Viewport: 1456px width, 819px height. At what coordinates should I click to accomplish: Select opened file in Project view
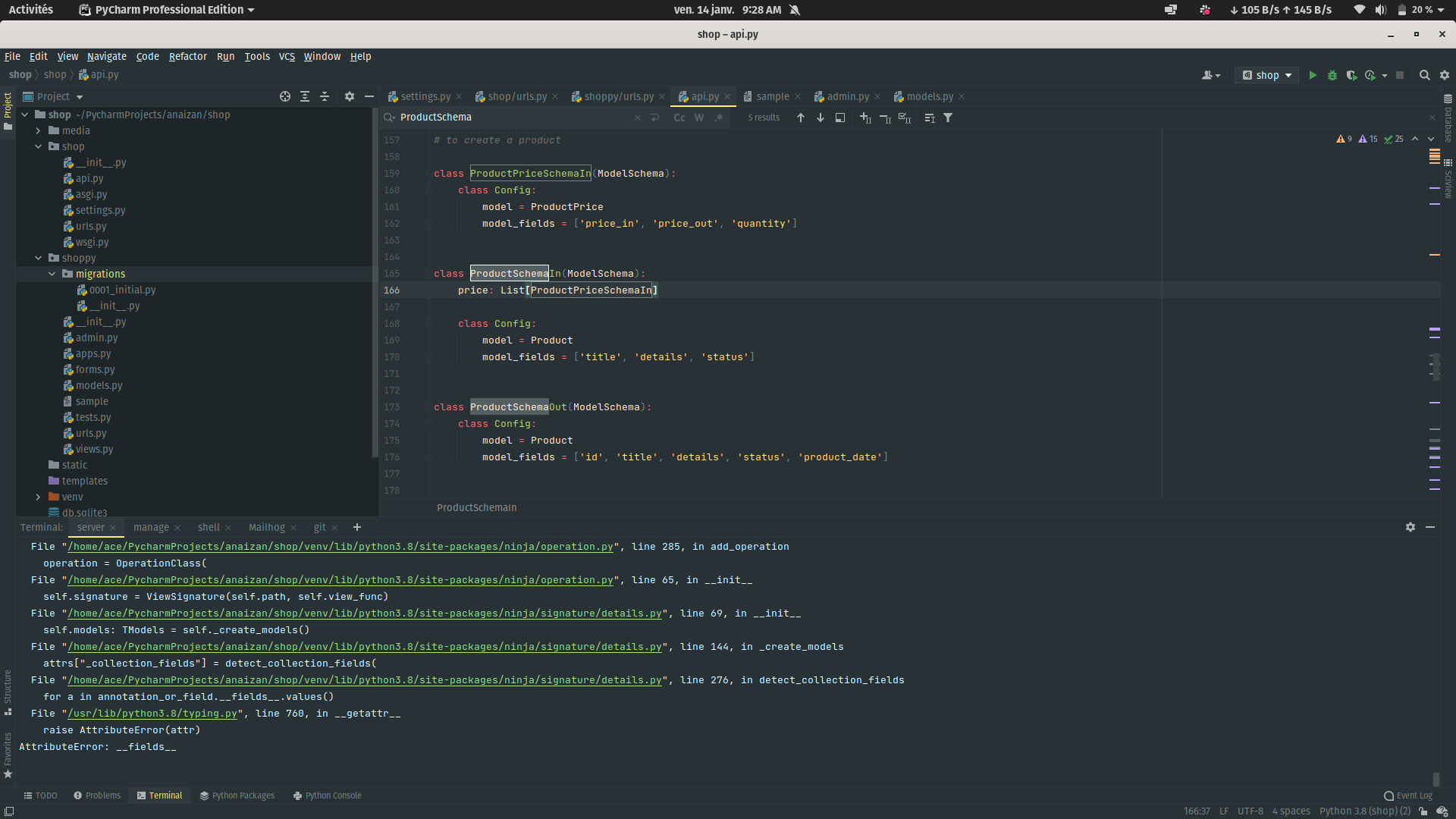tap(284, 96)
